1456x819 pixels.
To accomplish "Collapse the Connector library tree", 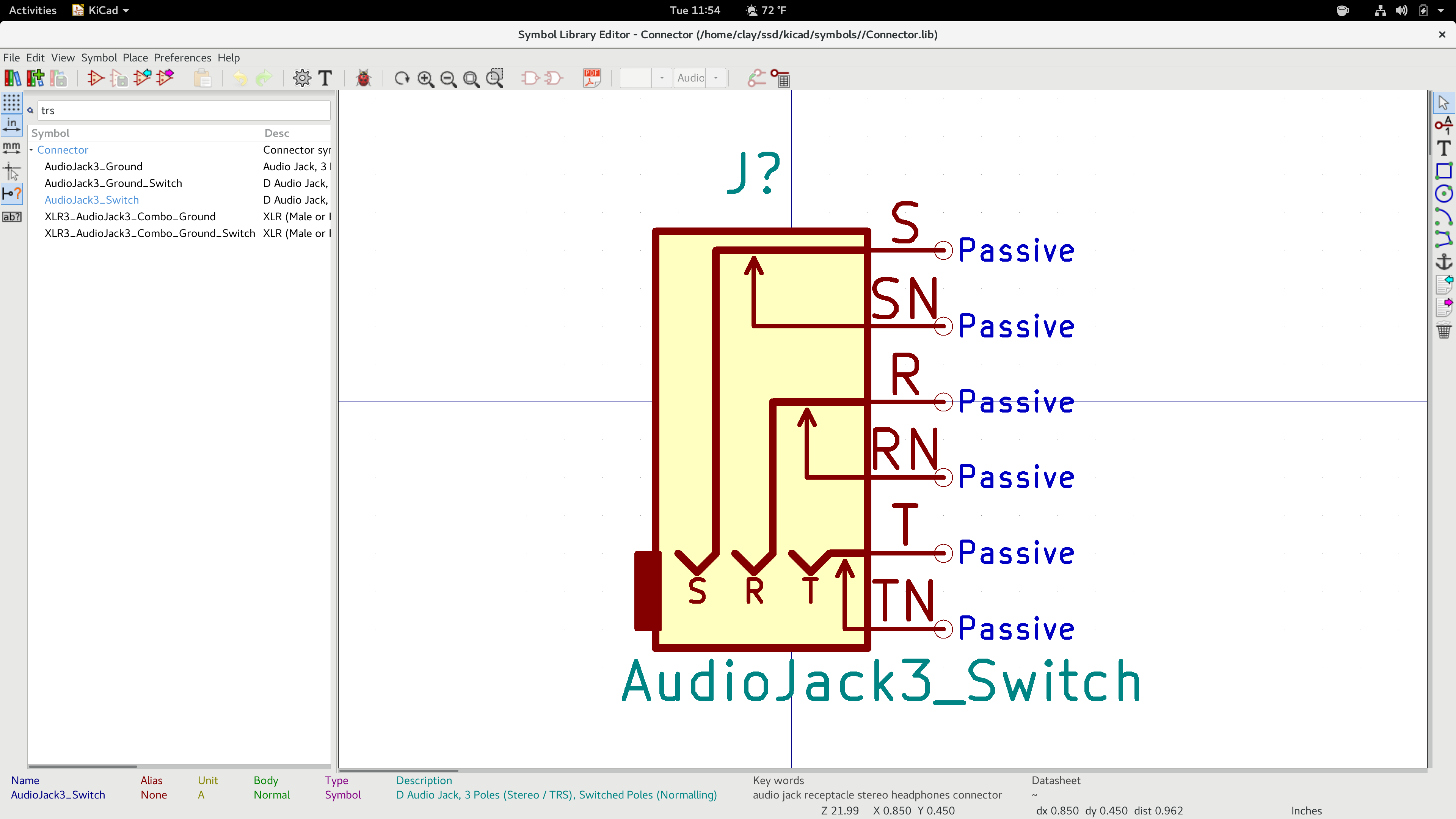I will tap(31, 150).
